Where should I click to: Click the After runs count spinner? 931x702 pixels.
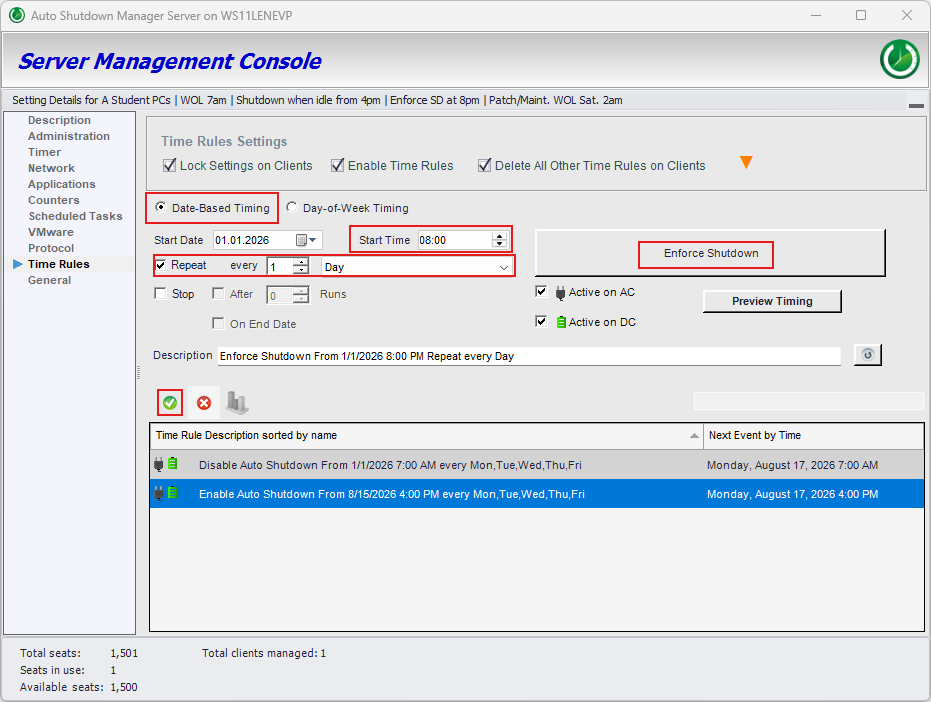(302, 295)
